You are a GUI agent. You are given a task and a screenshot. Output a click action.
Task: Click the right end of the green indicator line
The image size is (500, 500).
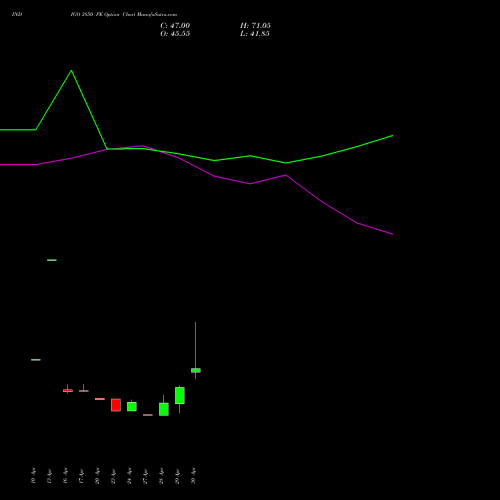[x=393, y=136]
